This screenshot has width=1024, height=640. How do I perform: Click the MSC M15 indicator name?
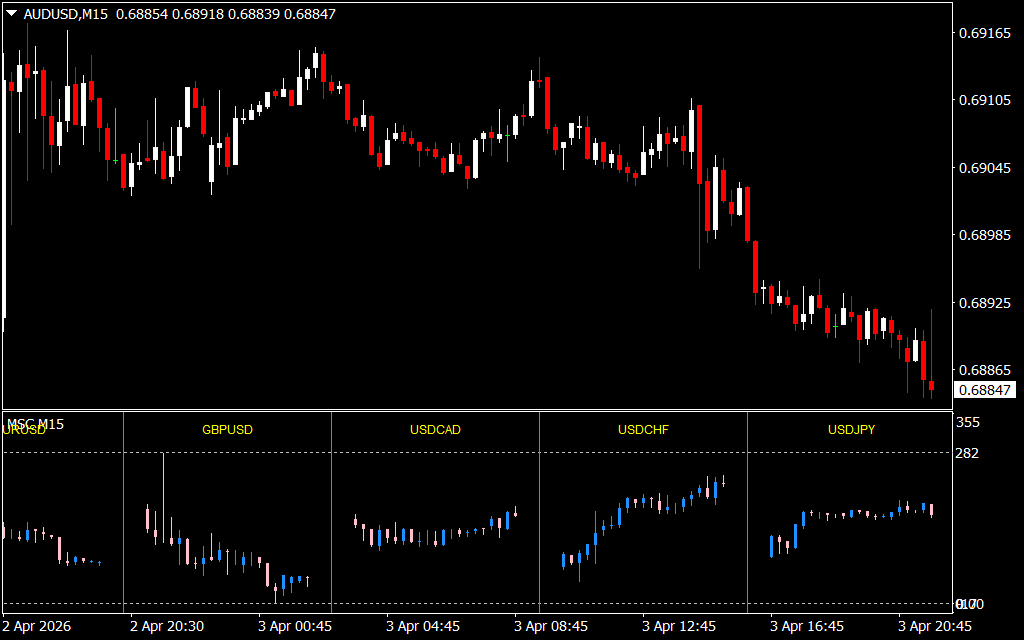[36, 424]
